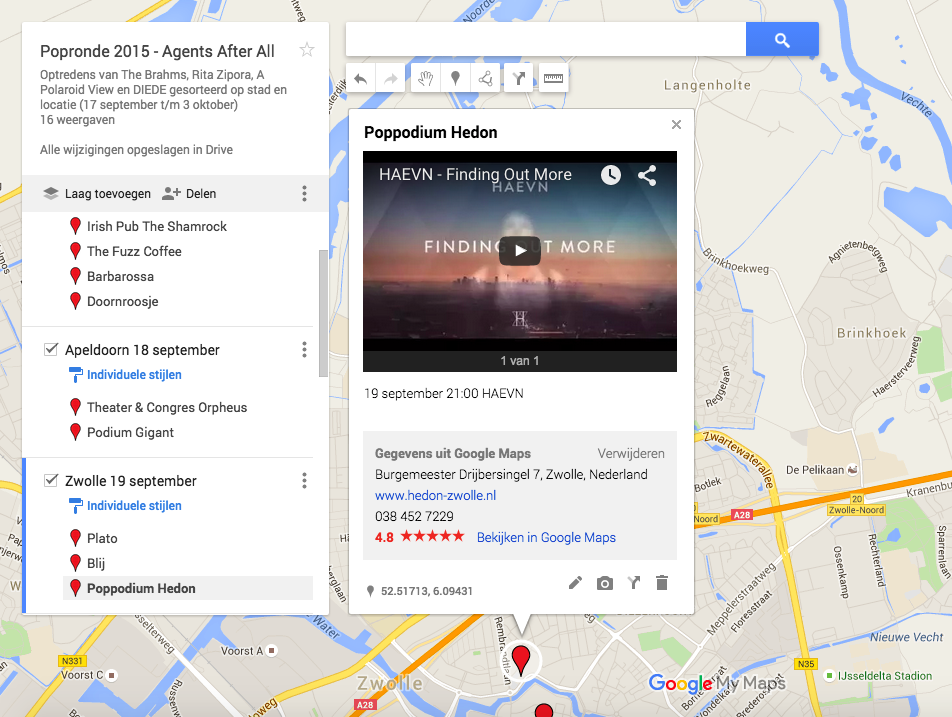Click the undo arrow in toolbar
Image resolution: width=952 pixels, height=717 pixels.
click(361, 78)
